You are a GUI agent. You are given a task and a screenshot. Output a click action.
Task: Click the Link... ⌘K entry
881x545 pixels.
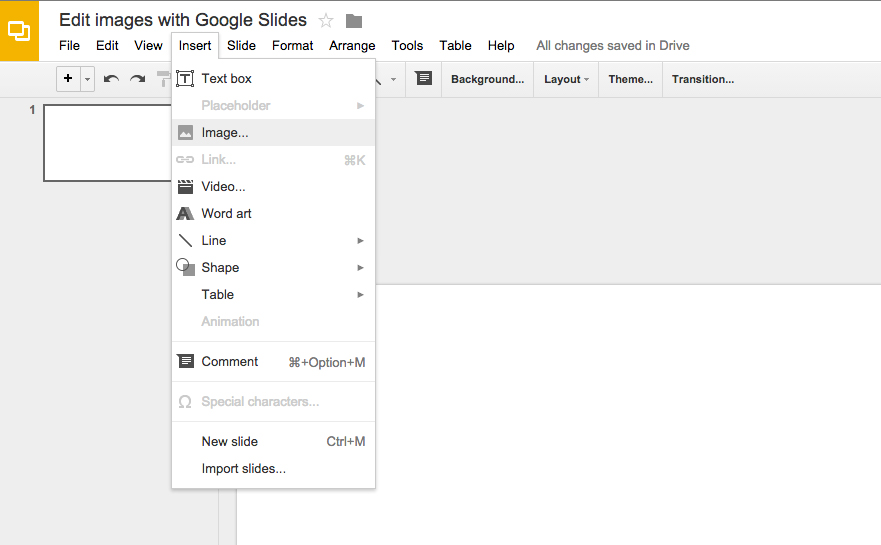274,160
